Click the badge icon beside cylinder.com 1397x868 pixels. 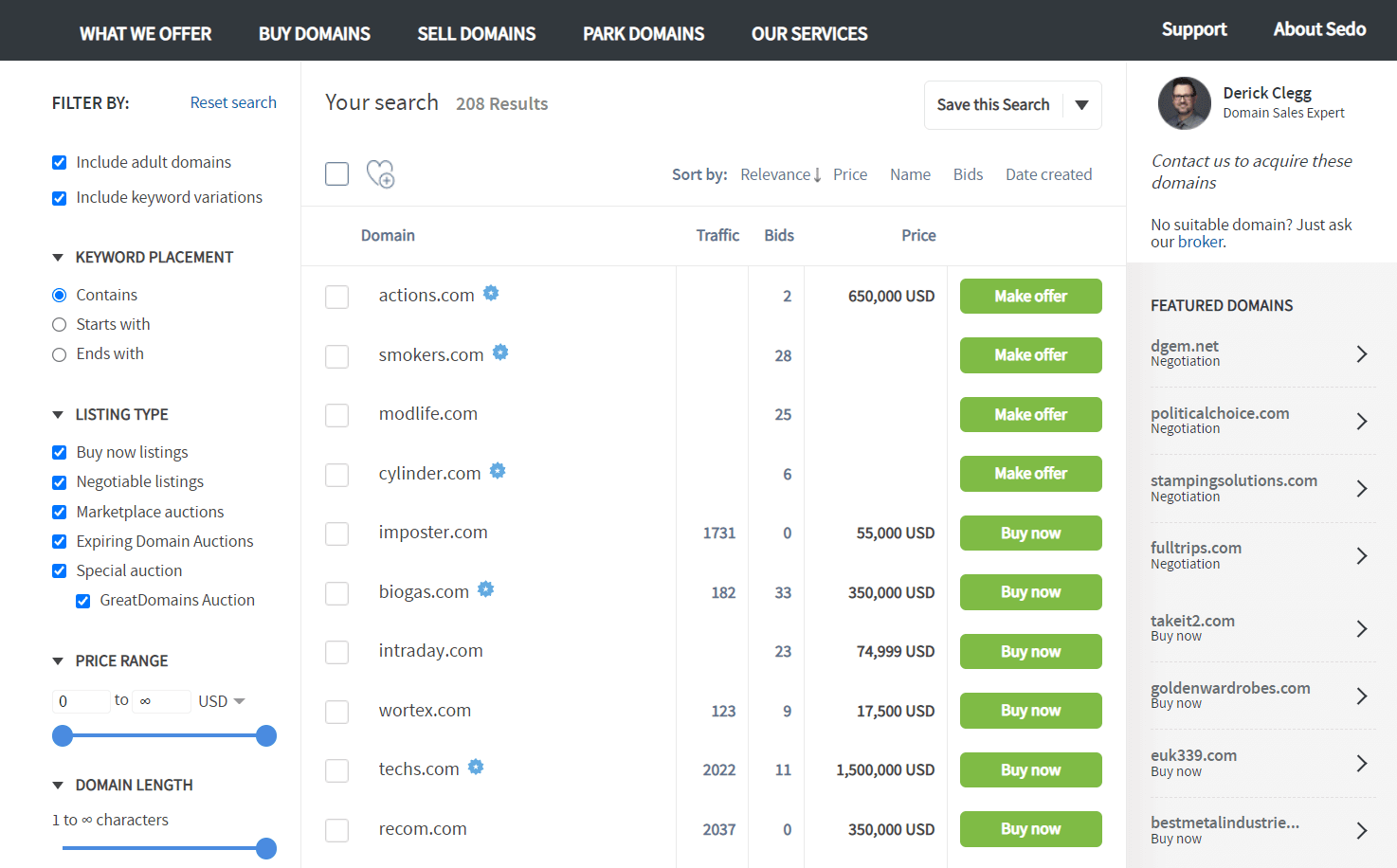pos(498,470)
